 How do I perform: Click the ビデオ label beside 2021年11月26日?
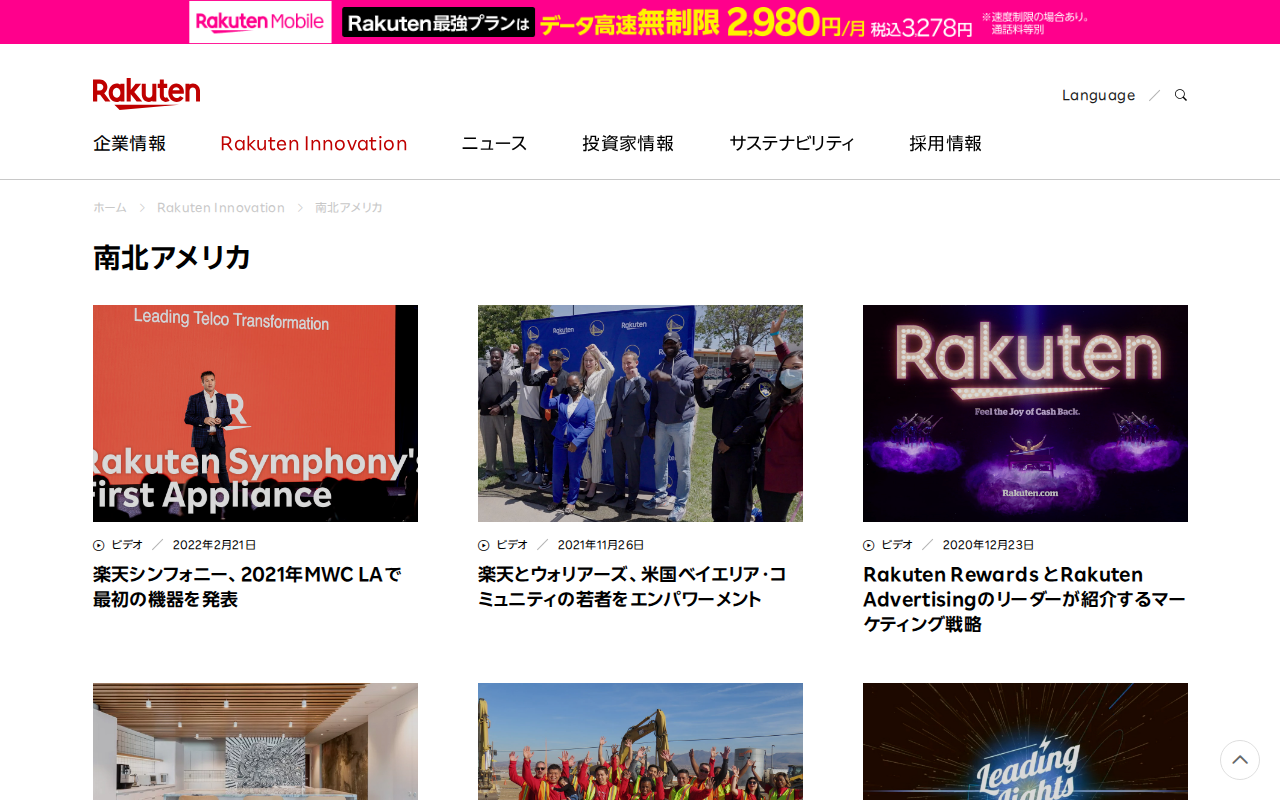coord(512,545)
